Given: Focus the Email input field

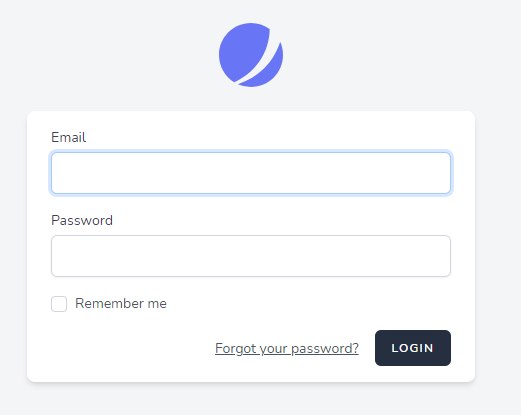Looking at the screenshot, I should [x=251, y=173].
